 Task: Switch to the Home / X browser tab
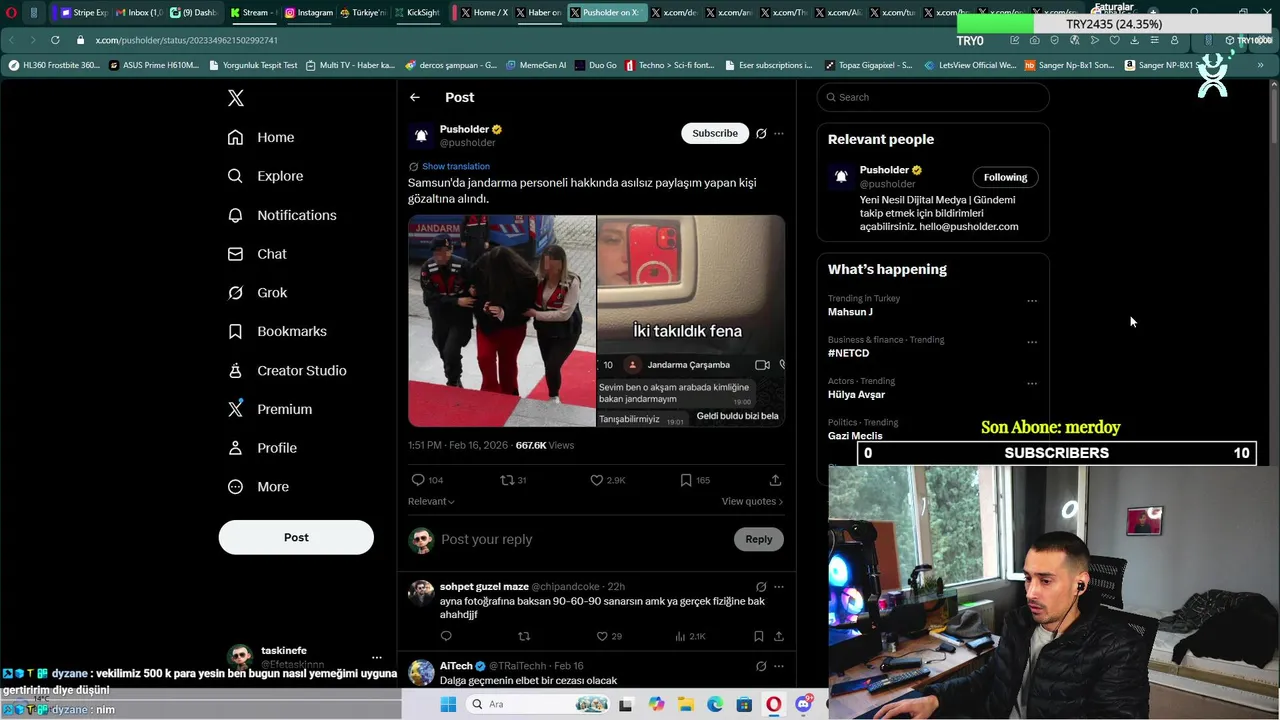483,13
